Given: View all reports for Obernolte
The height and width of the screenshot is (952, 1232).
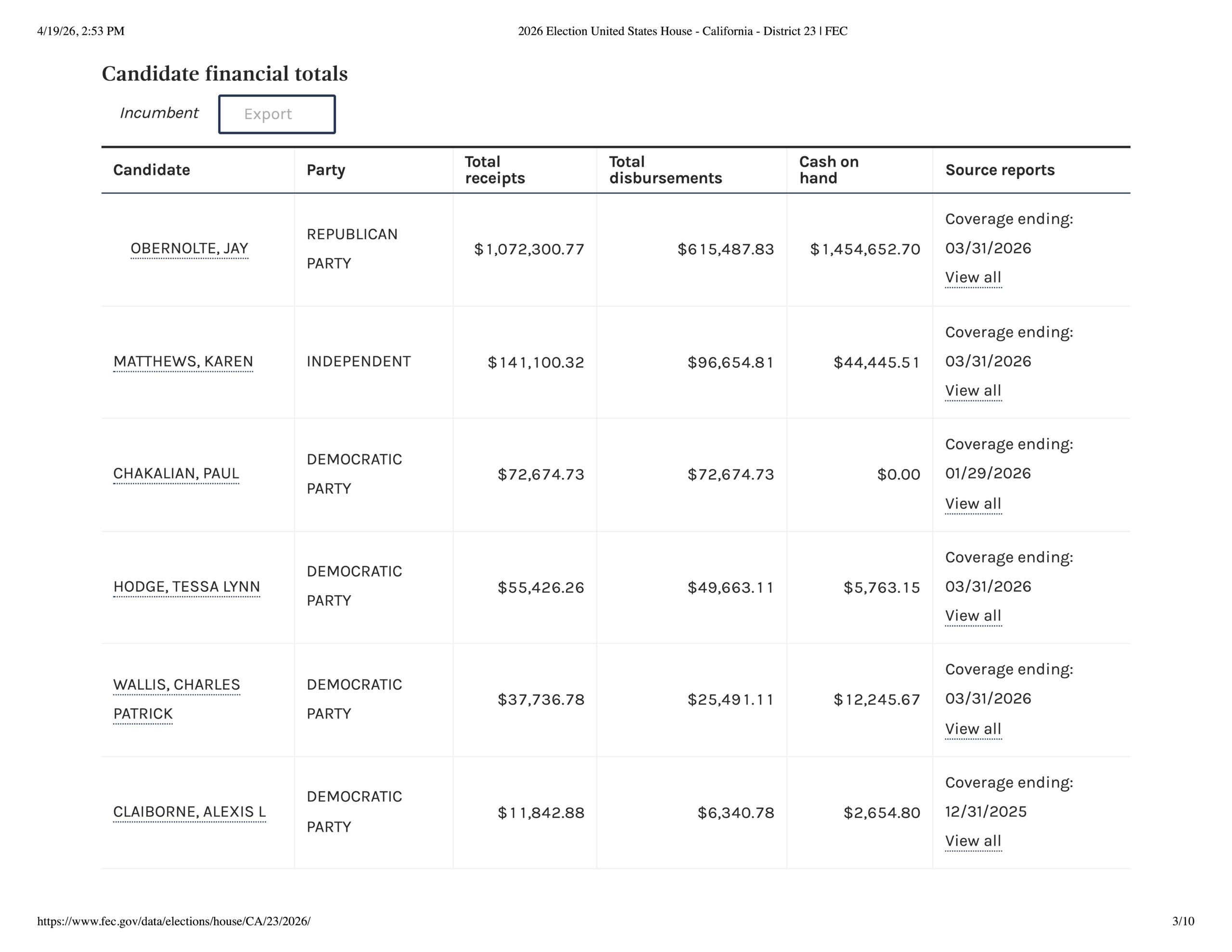Looking at the screenshot, I should [973, 278].
